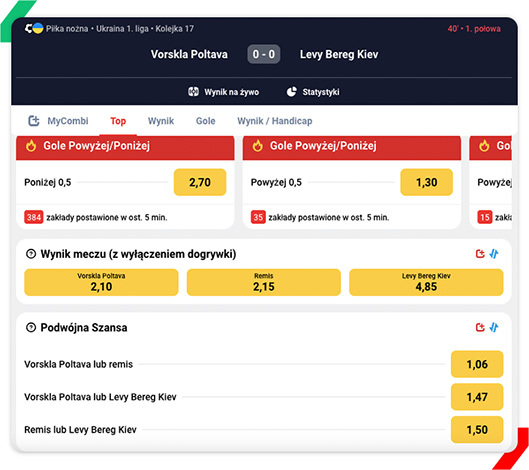Click the 384 bets placed badge
The height and width of the screenshot is (470, 529).
pyautogui.click(x=34, y=217)
